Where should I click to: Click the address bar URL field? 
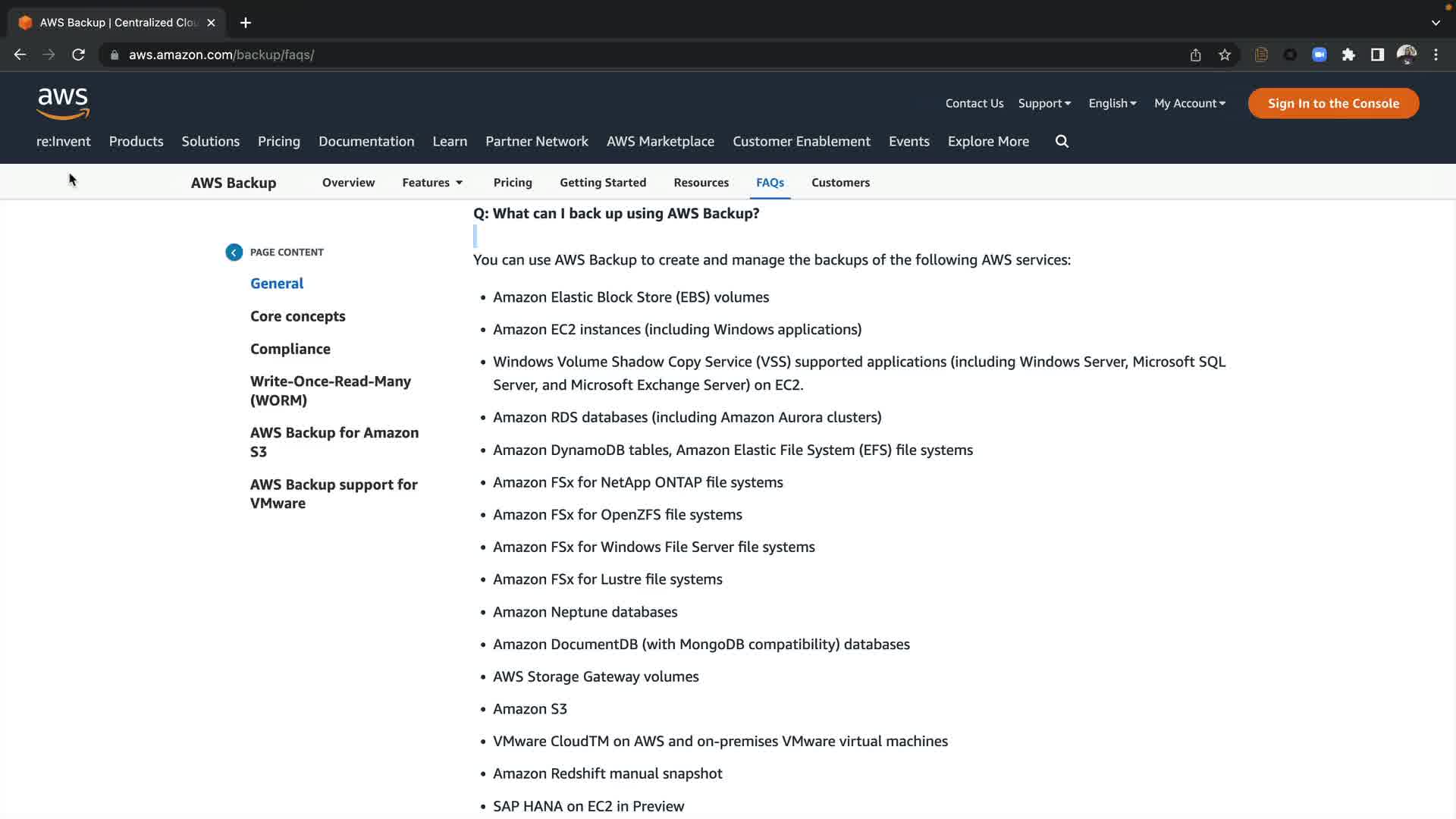pos(531,55)
